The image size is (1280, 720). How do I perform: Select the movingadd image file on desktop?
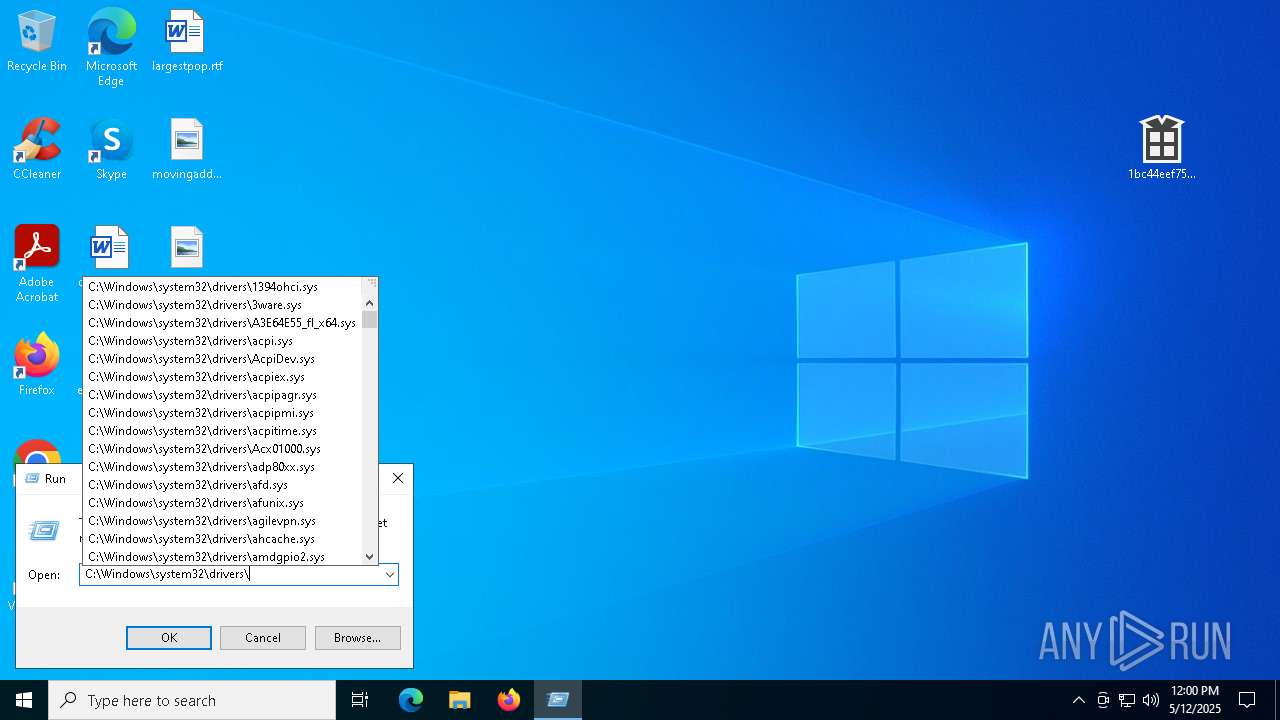187,150
